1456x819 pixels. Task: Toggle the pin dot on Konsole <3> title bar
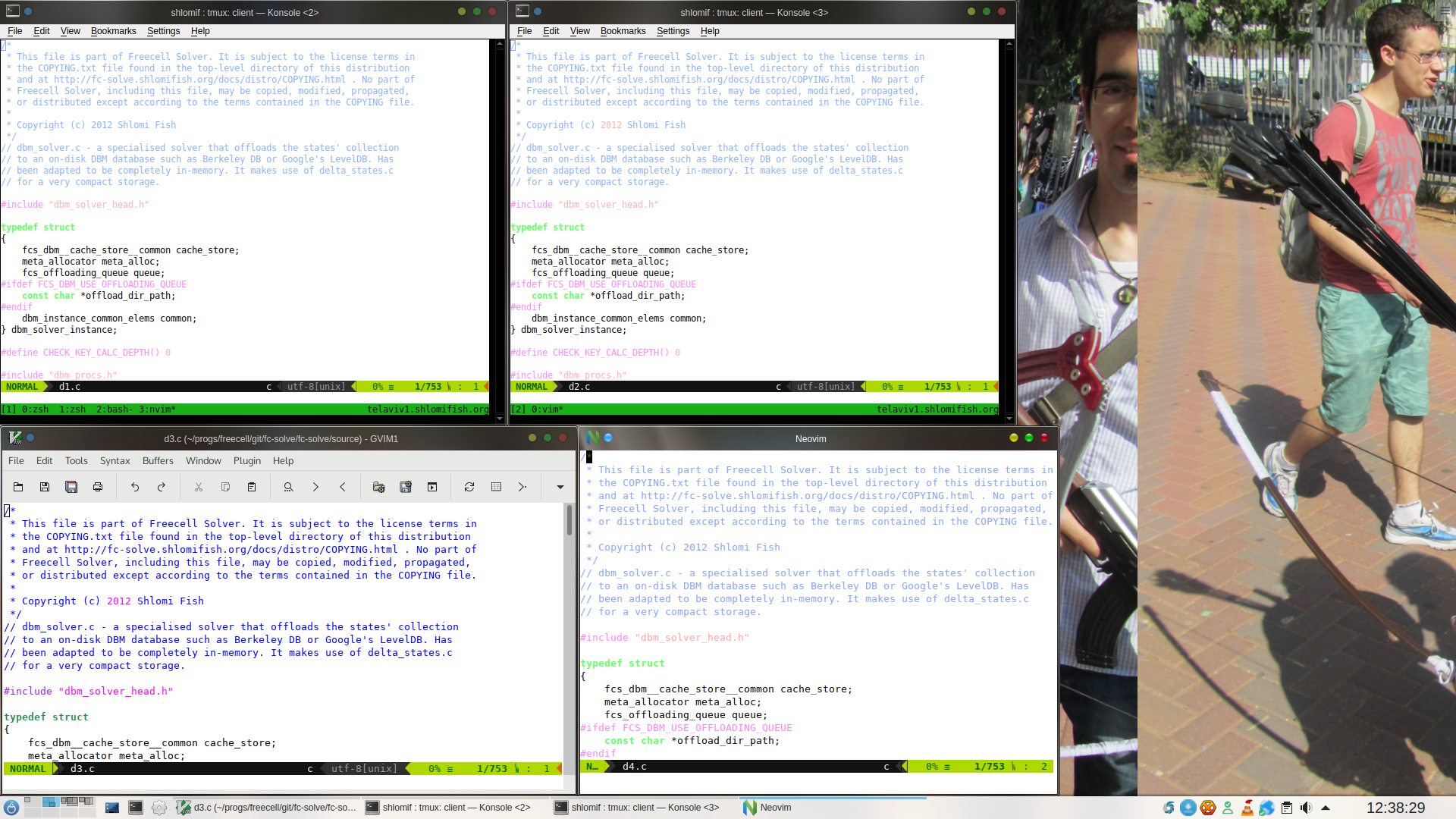538,11
